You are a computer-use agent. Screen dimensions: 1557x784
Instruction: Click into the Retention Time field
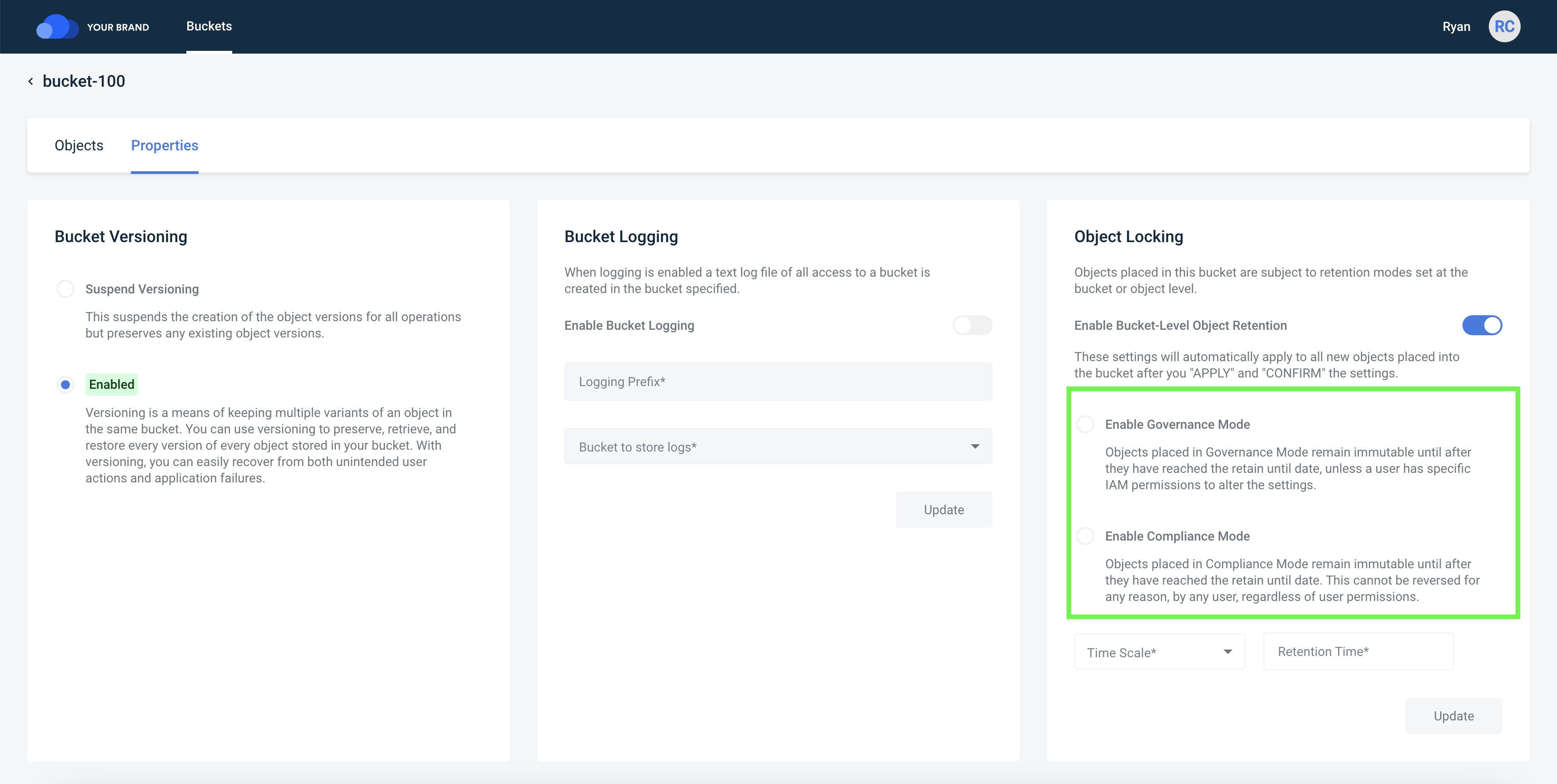pos(1358,651)
